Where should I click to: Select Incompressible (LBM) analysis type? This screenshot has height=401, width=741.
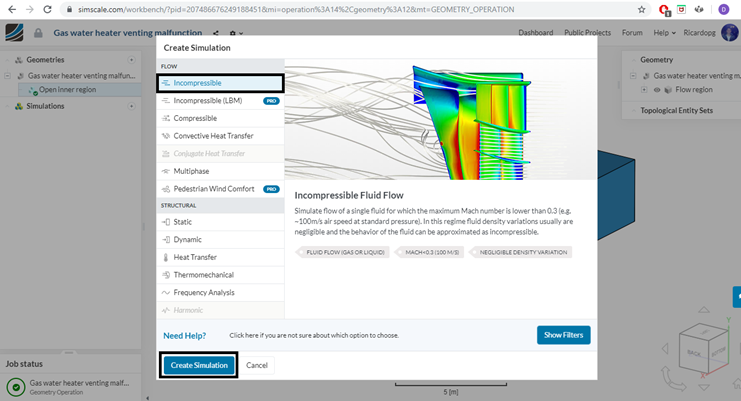tap(220, 101)
